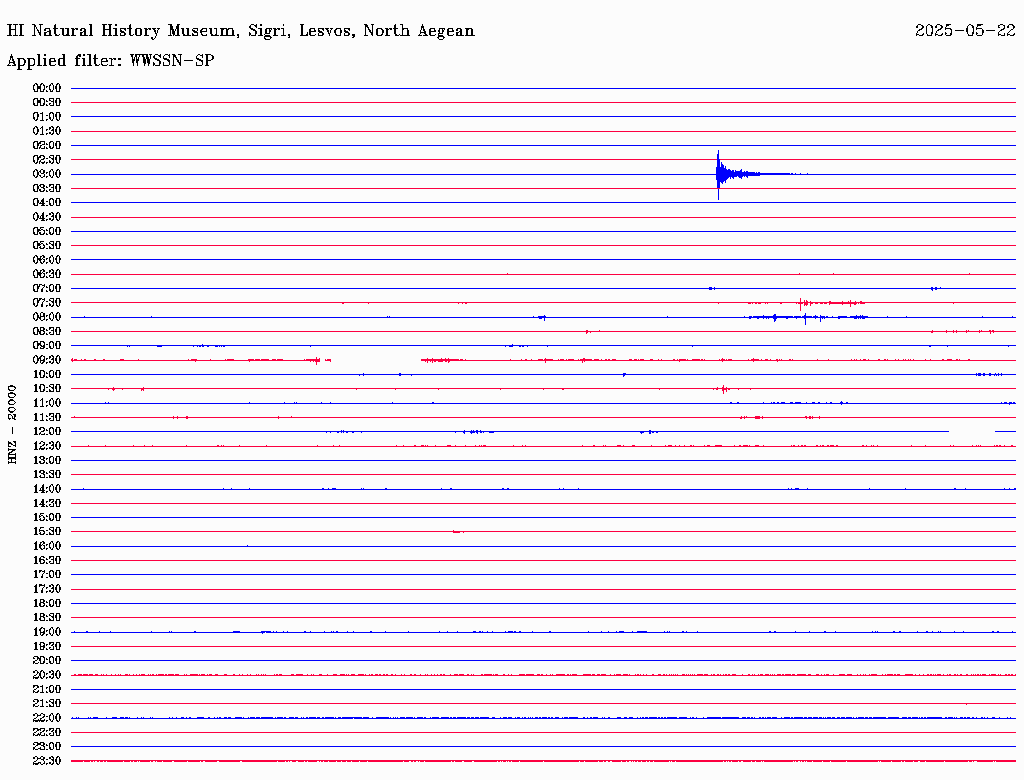This screenshot has width=1024, height=780.
Task: Select the 15:00 time label
Action: pos(47,517)
